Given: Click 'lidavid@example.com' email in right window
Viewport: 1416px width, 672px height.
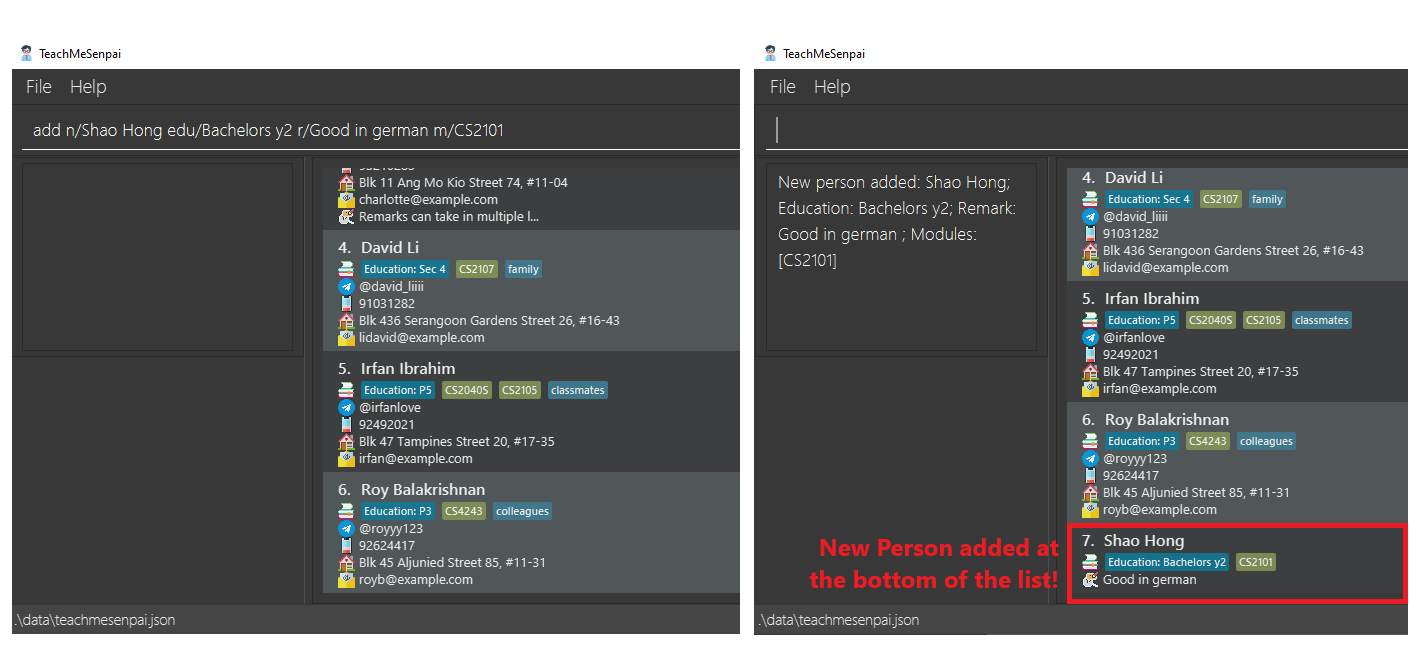Looking at the screenshot, I should (1166, 267).
